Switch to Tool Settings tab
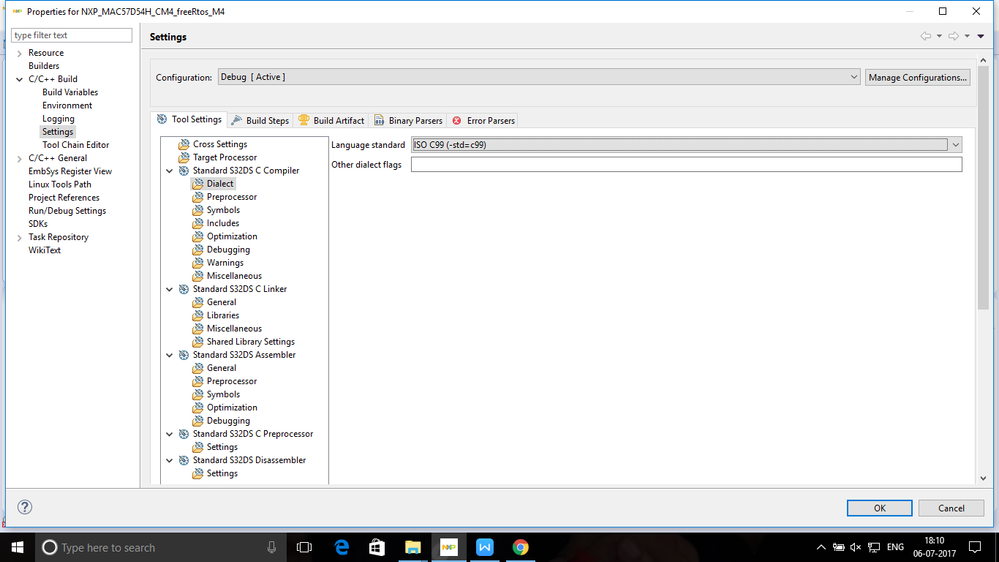Image resolution: width=999 pixels, height=562 pixels. pyautogui.click(x=190, y=120)
